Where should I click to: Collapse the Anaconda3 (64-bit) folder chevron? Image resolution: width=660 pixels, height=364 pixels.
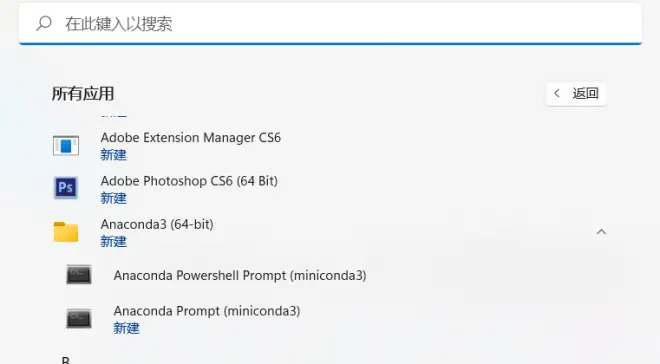pos(601,232)
